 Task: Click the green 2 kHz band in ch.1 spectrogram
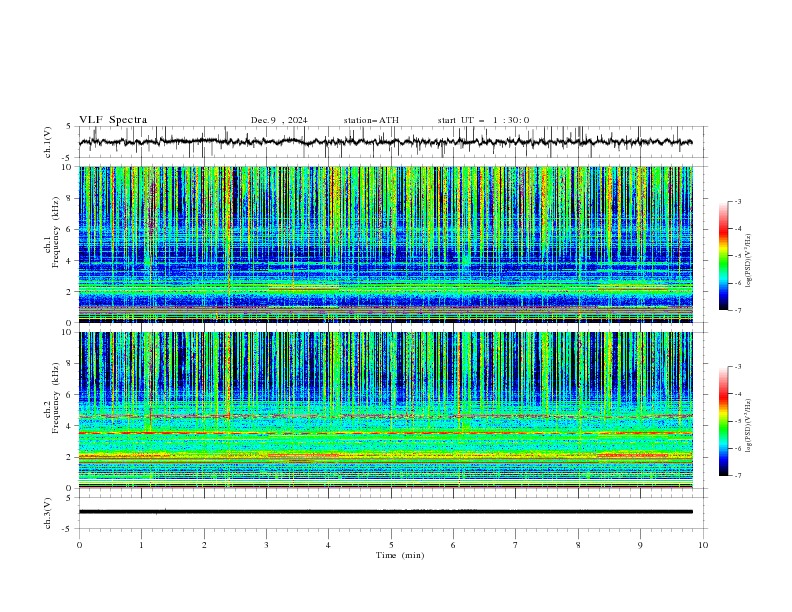pos(385,288)
